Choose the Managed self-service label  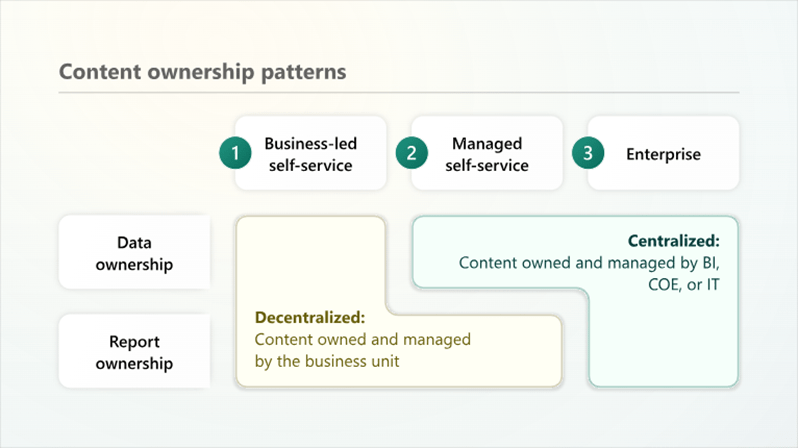[487, 154]
